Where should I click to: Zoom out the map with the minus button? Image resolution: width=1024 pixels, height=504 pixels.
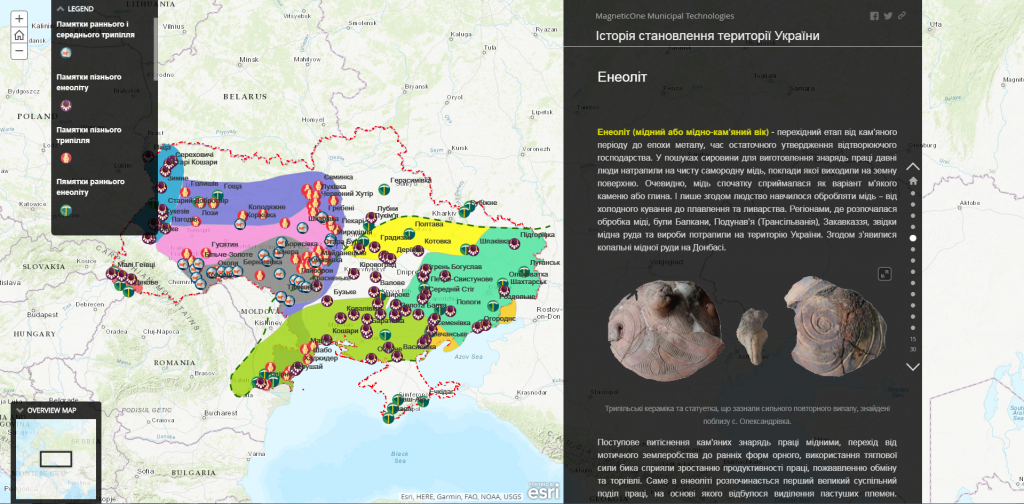(20, 51)
